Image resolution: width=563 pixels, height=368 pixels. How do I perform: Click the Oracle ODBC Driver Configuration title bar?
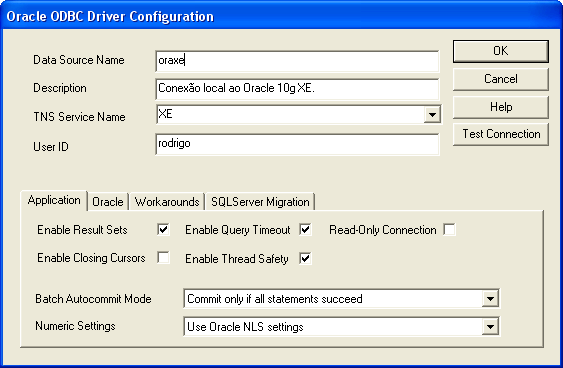point(282,16)
